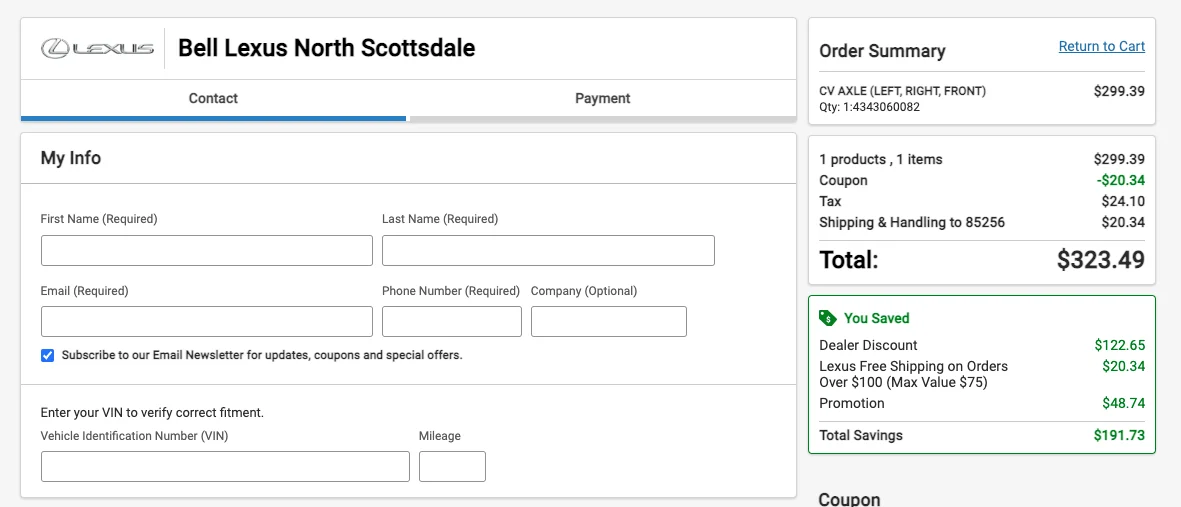Click the Promotion $48.74 amount

click(x=1124, y=404)
